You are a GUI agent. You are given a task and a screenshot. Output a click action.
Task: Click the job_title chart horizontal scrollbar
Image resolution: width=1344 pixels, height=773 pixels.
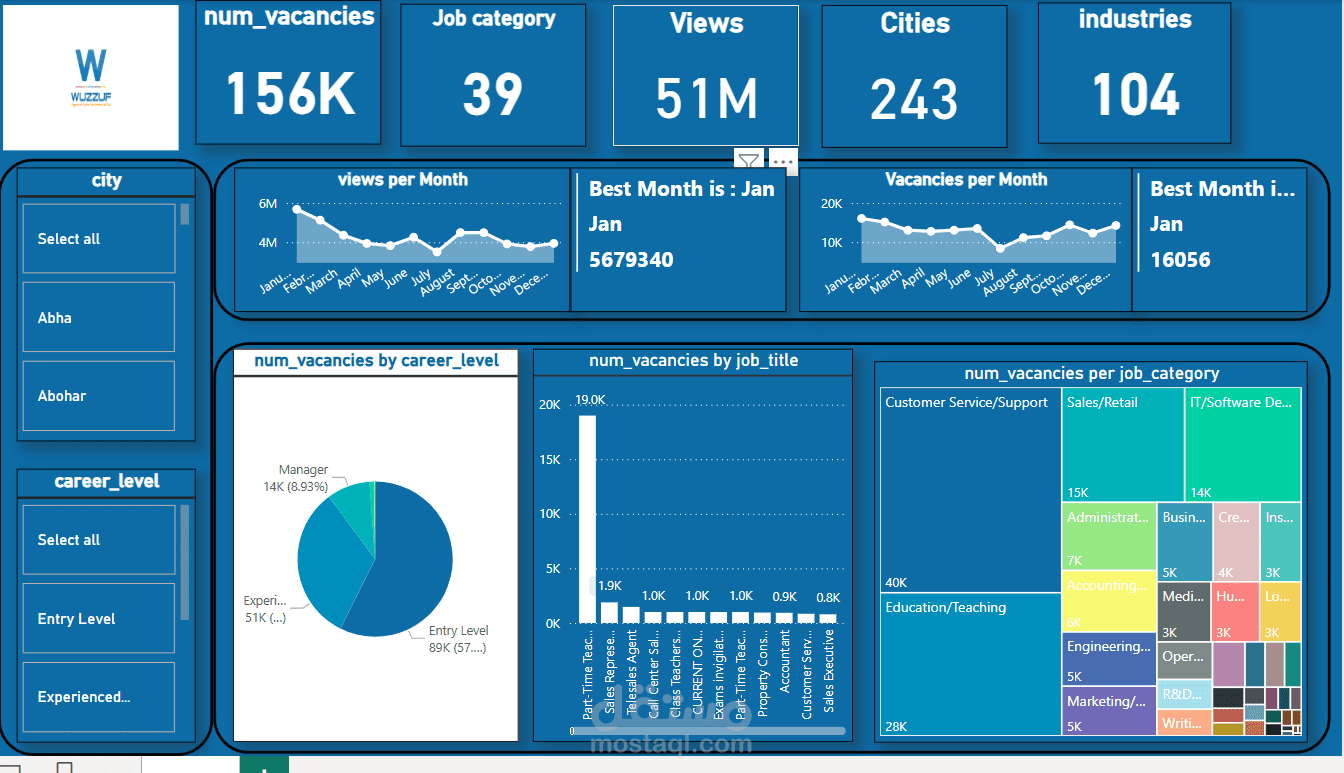(x=709, y=731)
